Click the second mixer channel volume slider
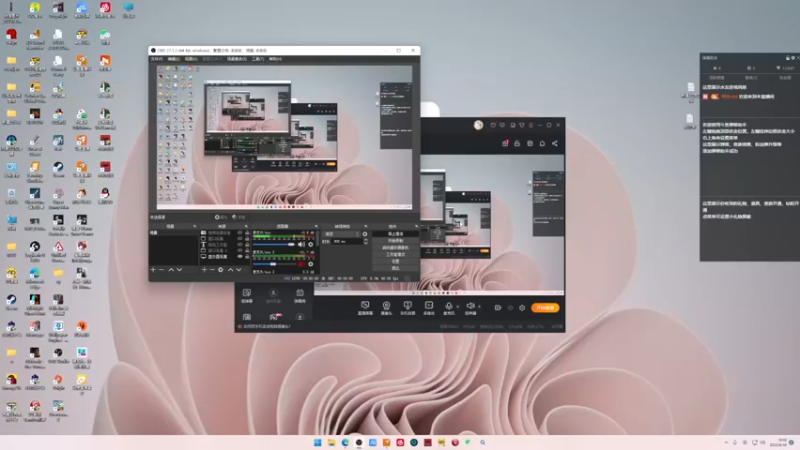This screenshot has width=800, height=450. [x=274, y=264]
